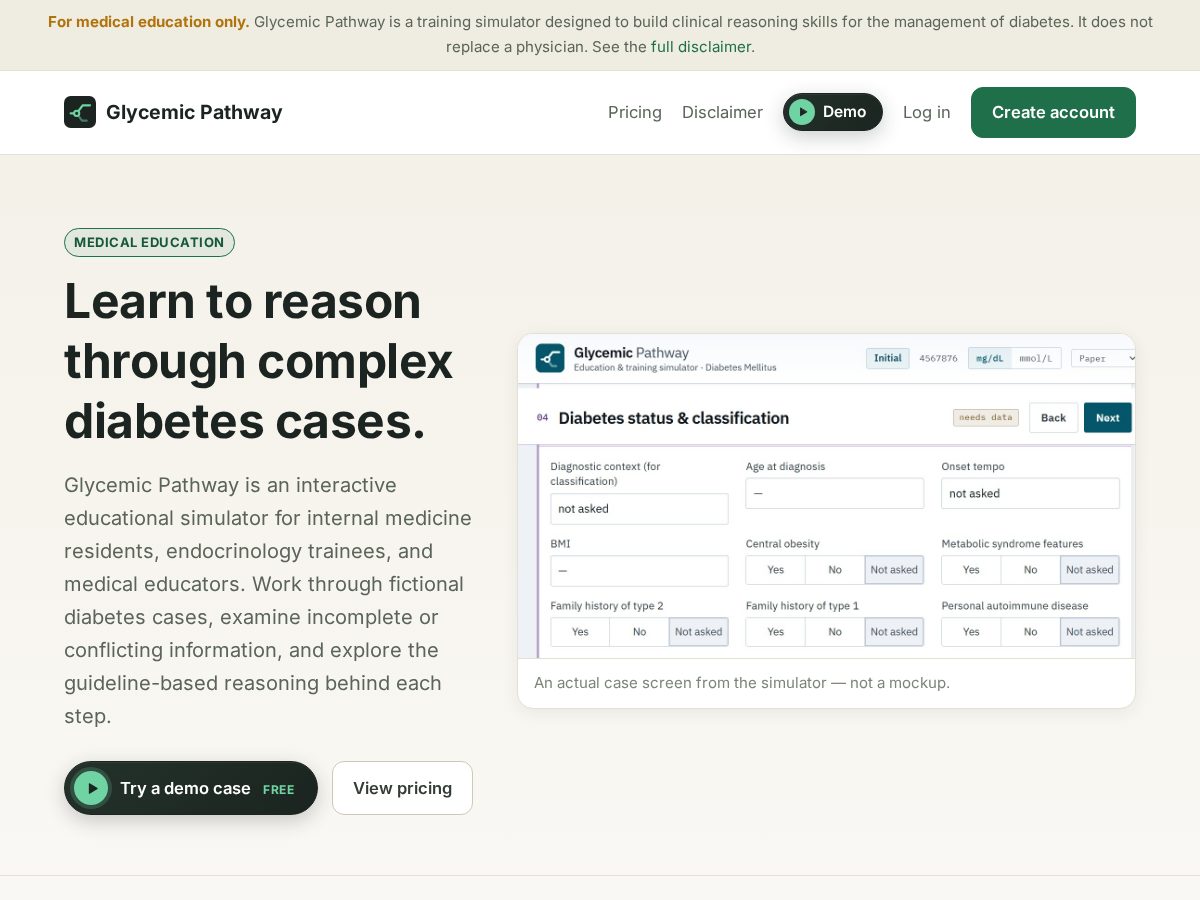Image resolution: width=1200 pixels, height=900 pixels.
Task: Select Not asked for Central obesity
Action: 894,570
